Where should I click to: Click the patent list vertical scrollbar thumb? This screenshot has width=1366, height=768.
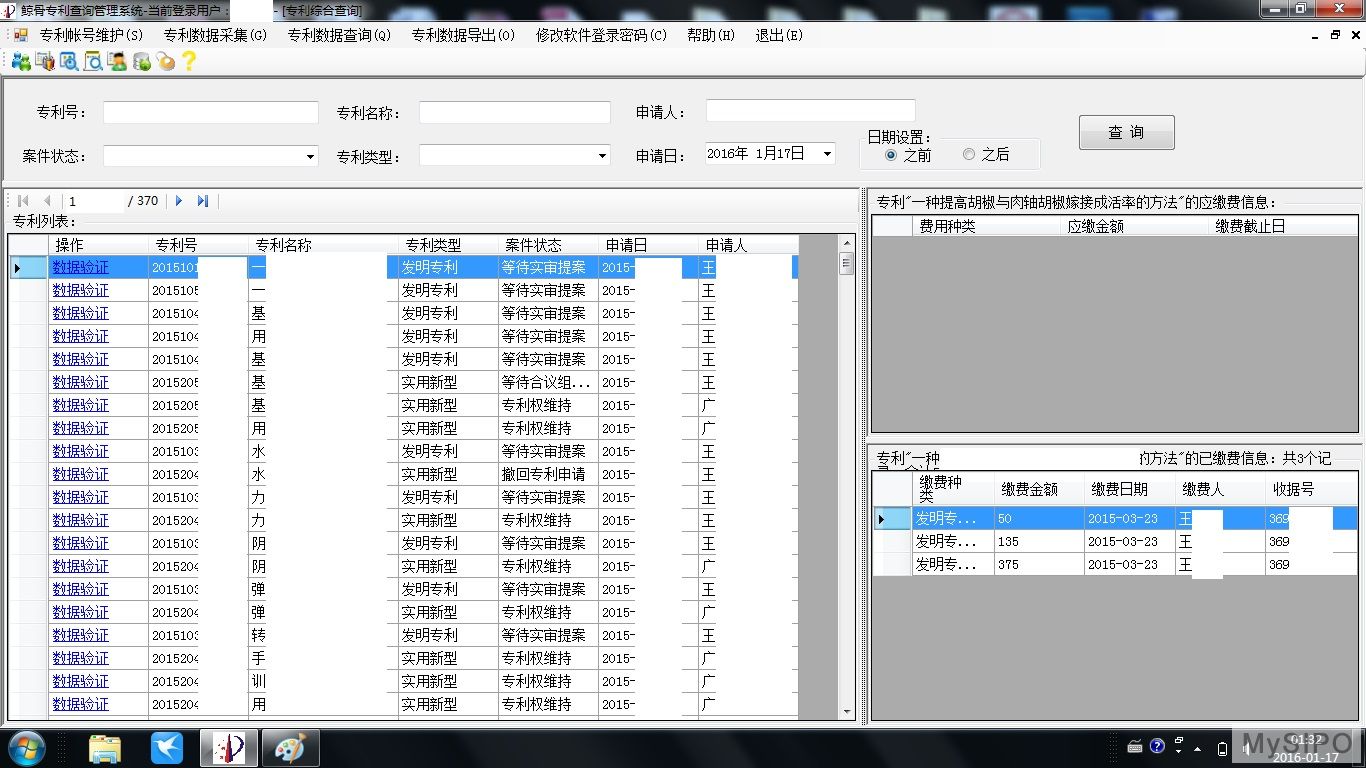coord(846,264)
